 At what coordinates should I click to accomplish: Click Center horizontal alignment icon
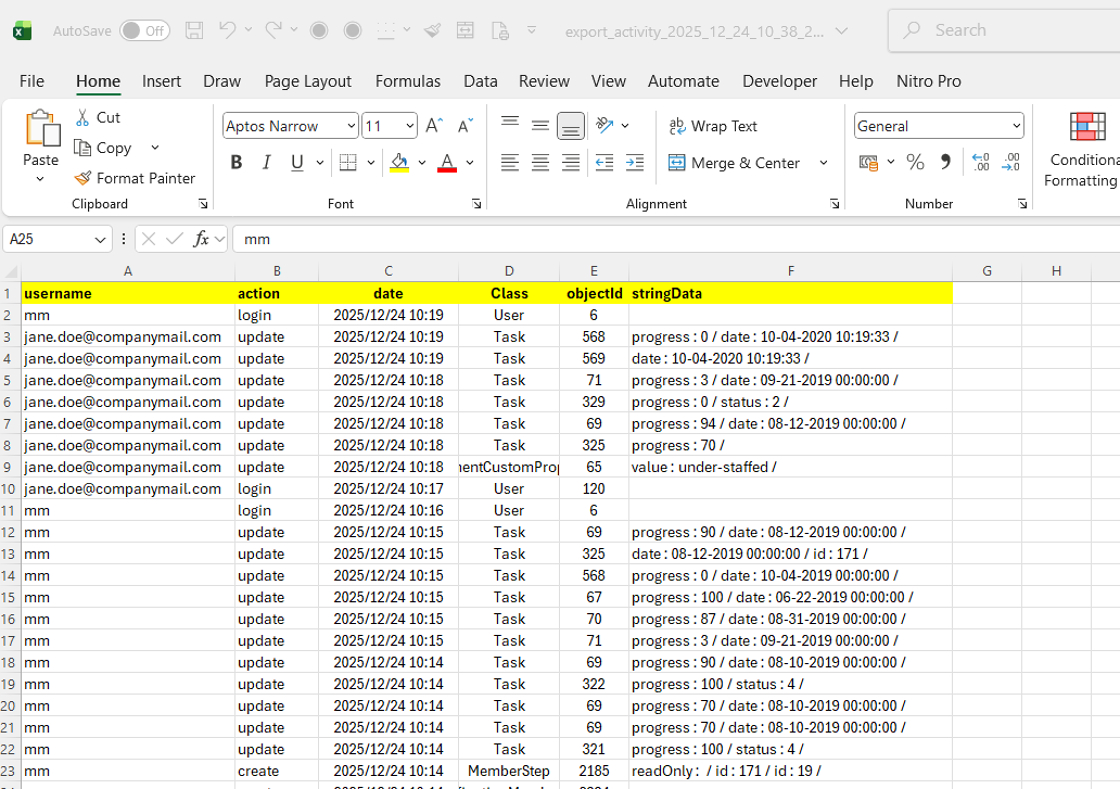[540, 163]
